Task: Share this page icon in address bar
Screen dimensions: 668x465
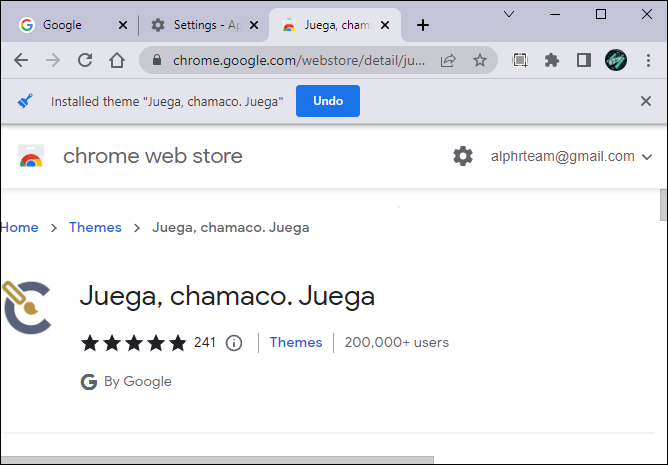Action: pos(448,61)
